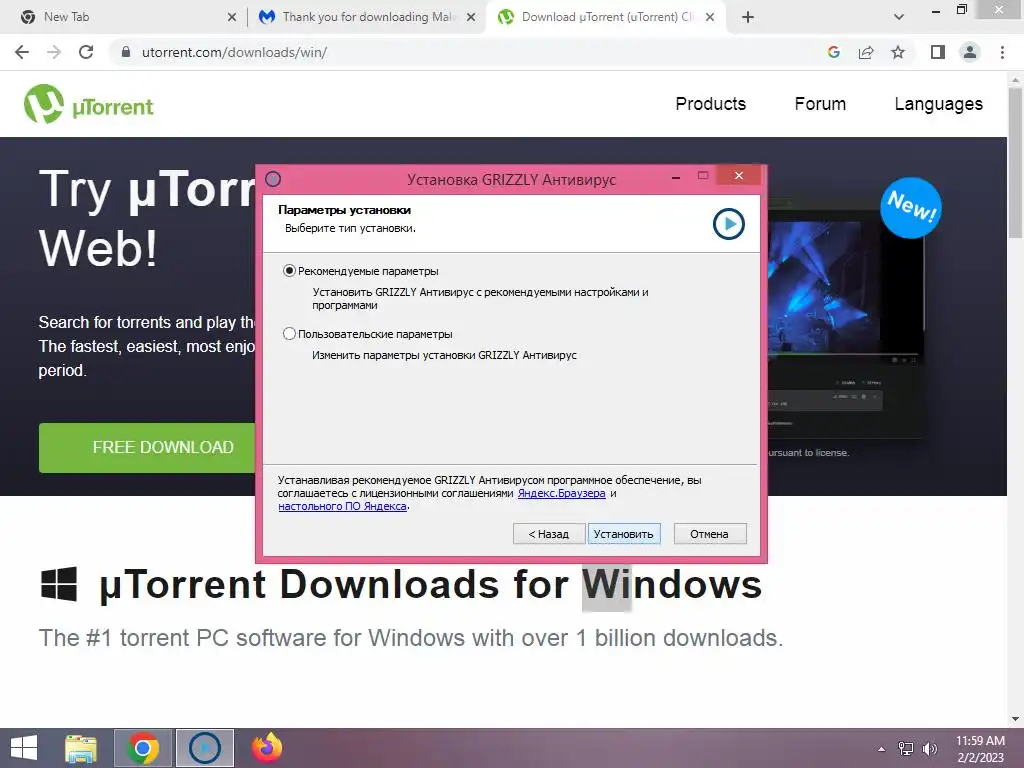
Task: Share this page icon
Action: 866,52
